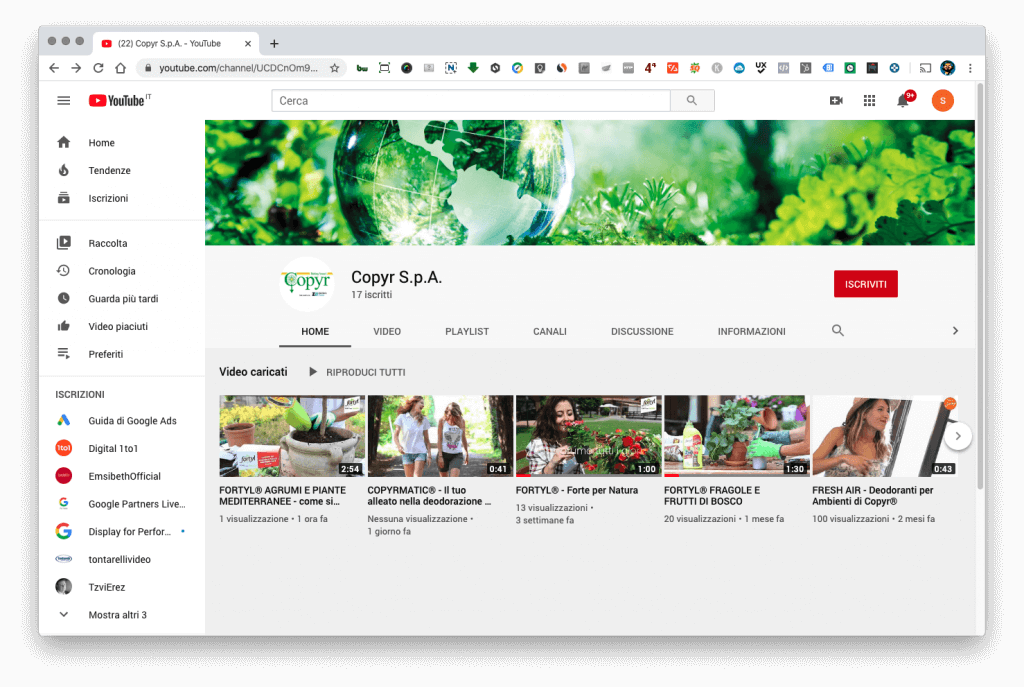
Task: Switch to the VIDEO tab
Action: 387,330
